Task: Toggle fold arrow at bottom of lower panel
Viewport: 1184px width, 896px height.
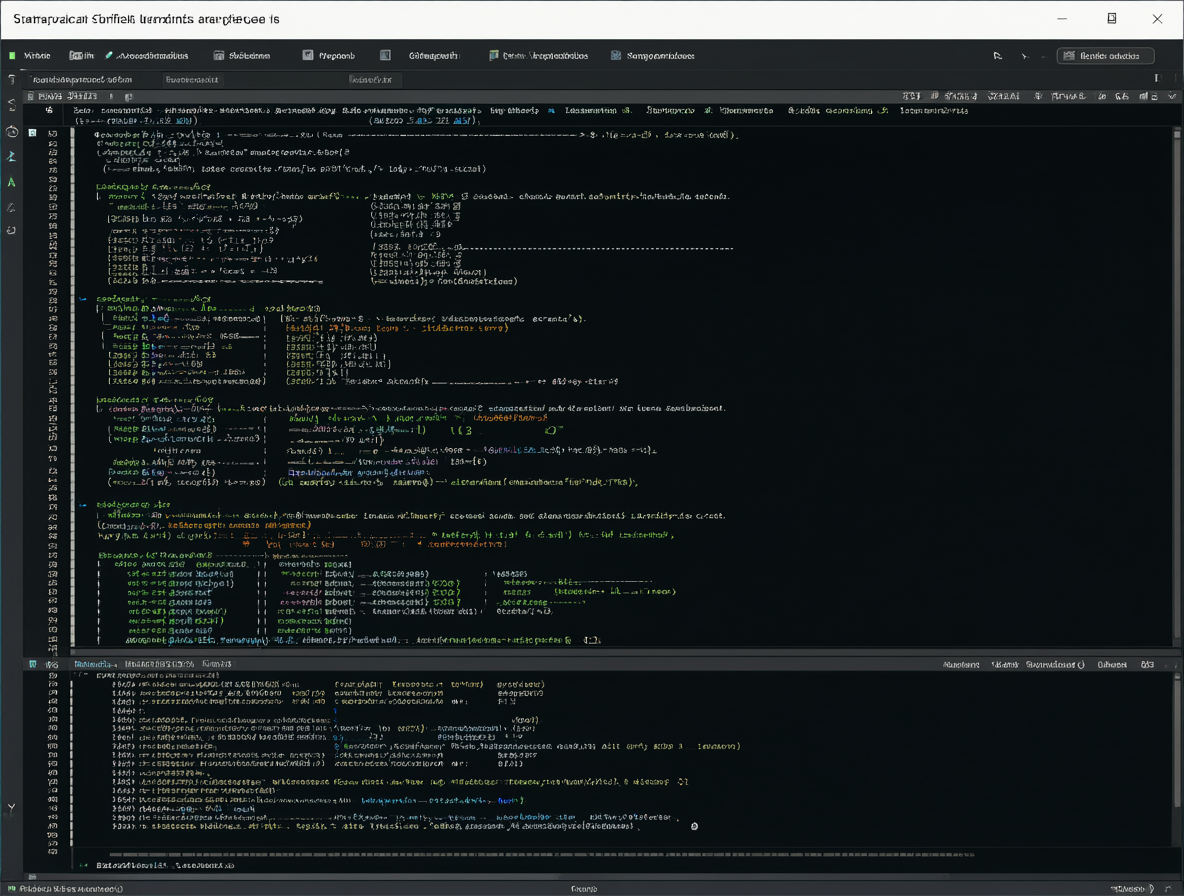Action: point(83,866)
